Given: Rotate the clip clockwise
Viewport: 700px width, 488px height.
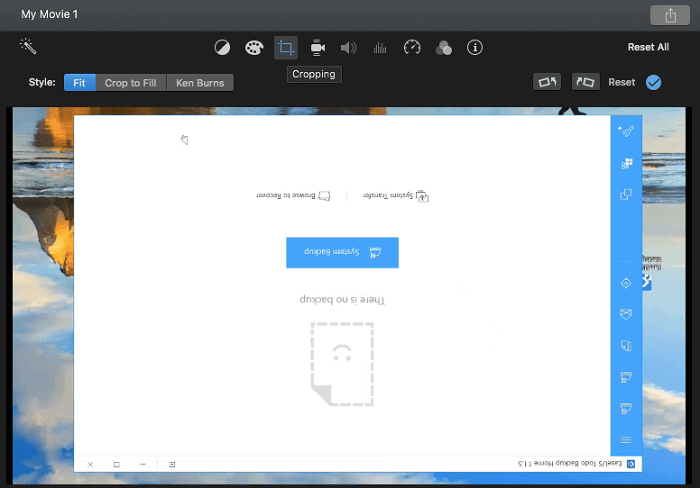Looking at the screenshot, I should click(585, 82).
